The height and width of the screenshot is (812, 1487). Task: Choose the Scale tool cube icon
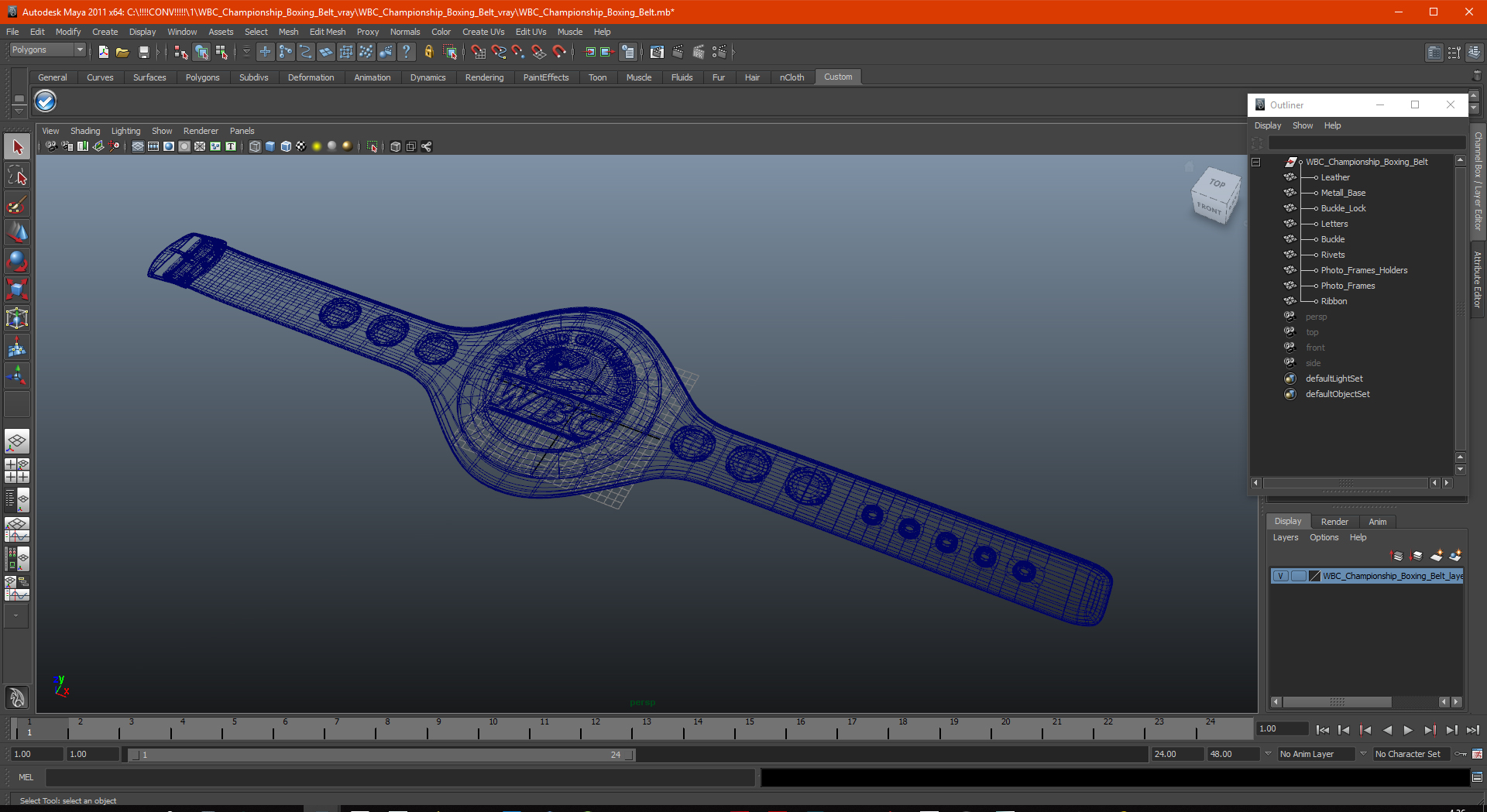(17, 290)
